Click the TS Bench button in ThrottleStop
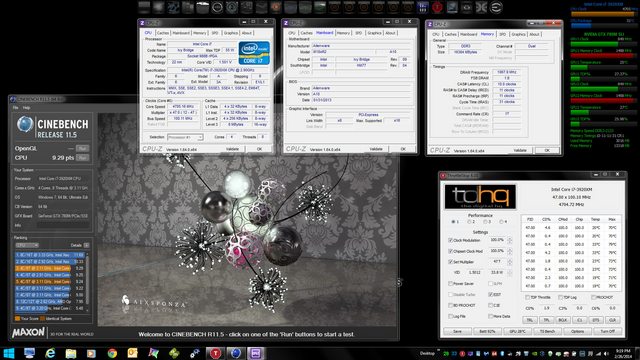Screen dimensions: 640x360 547,331
